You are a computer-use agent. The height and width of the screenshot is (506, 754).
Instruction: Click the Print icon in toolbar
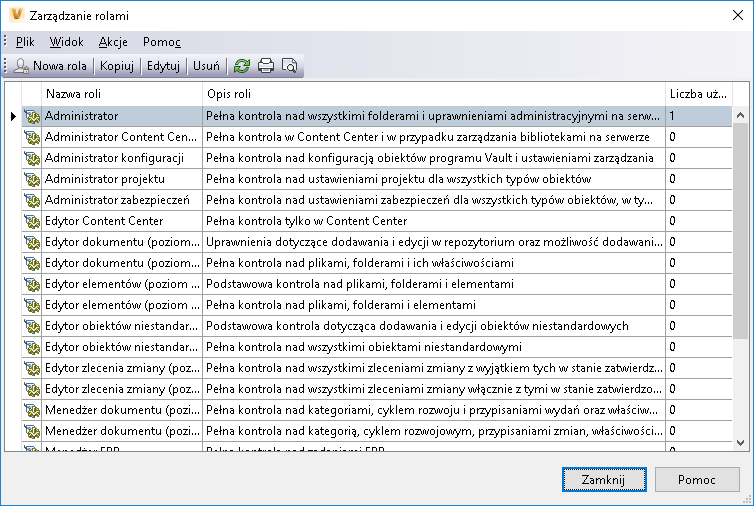coord(265,66)
